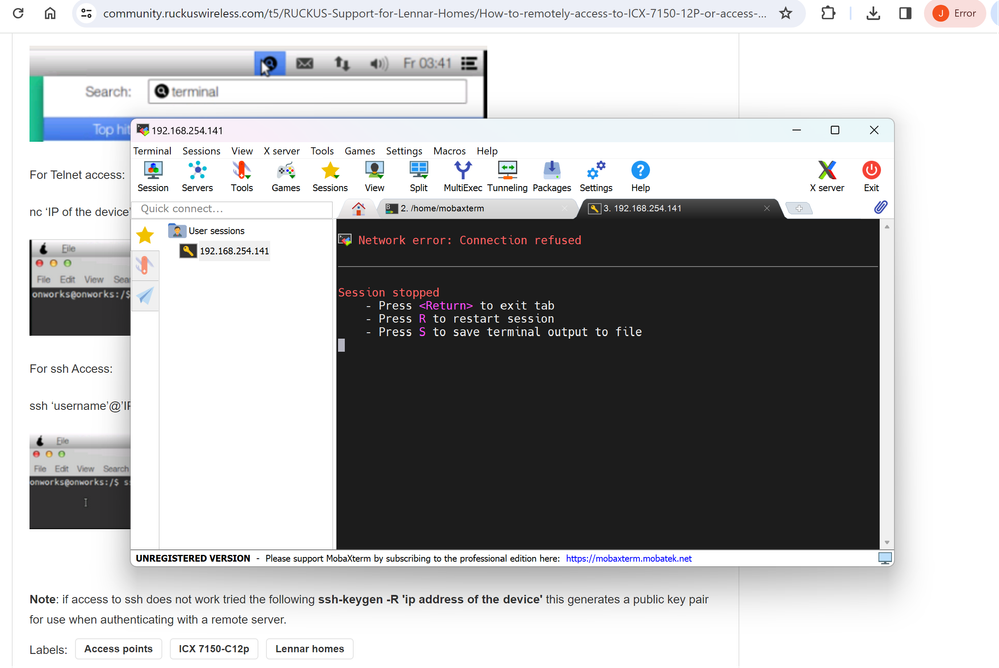Open MobaXterm Games
Image resolution: width=999 pixels, height=668 pixels.
(285, 176)
